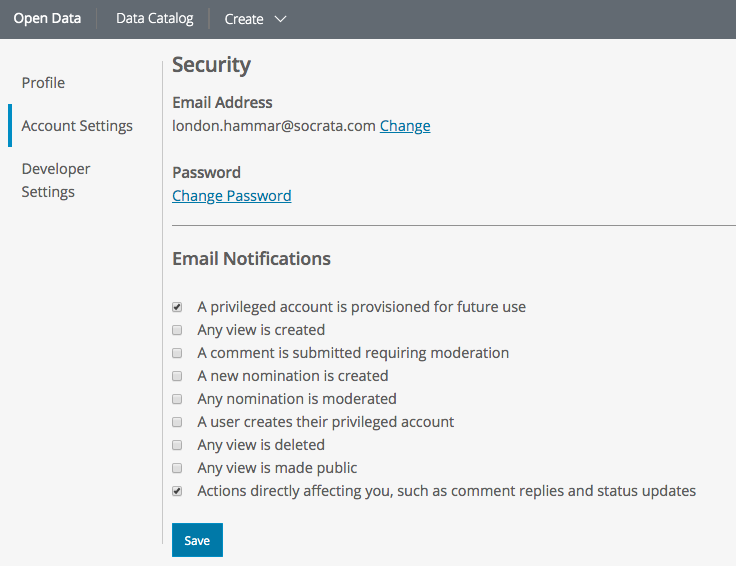Open the Data Catalog menu item
736x566 pixels.
[x=154, y=18]
